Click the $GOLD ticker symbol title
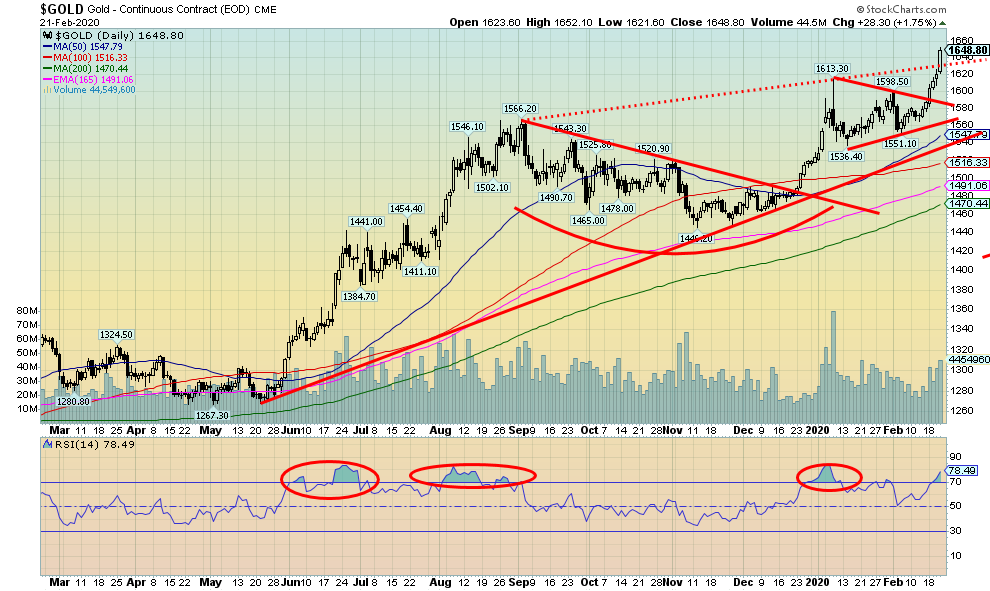Image resolution: width=990 pixels, height=591 pixels. pos(63,8)
